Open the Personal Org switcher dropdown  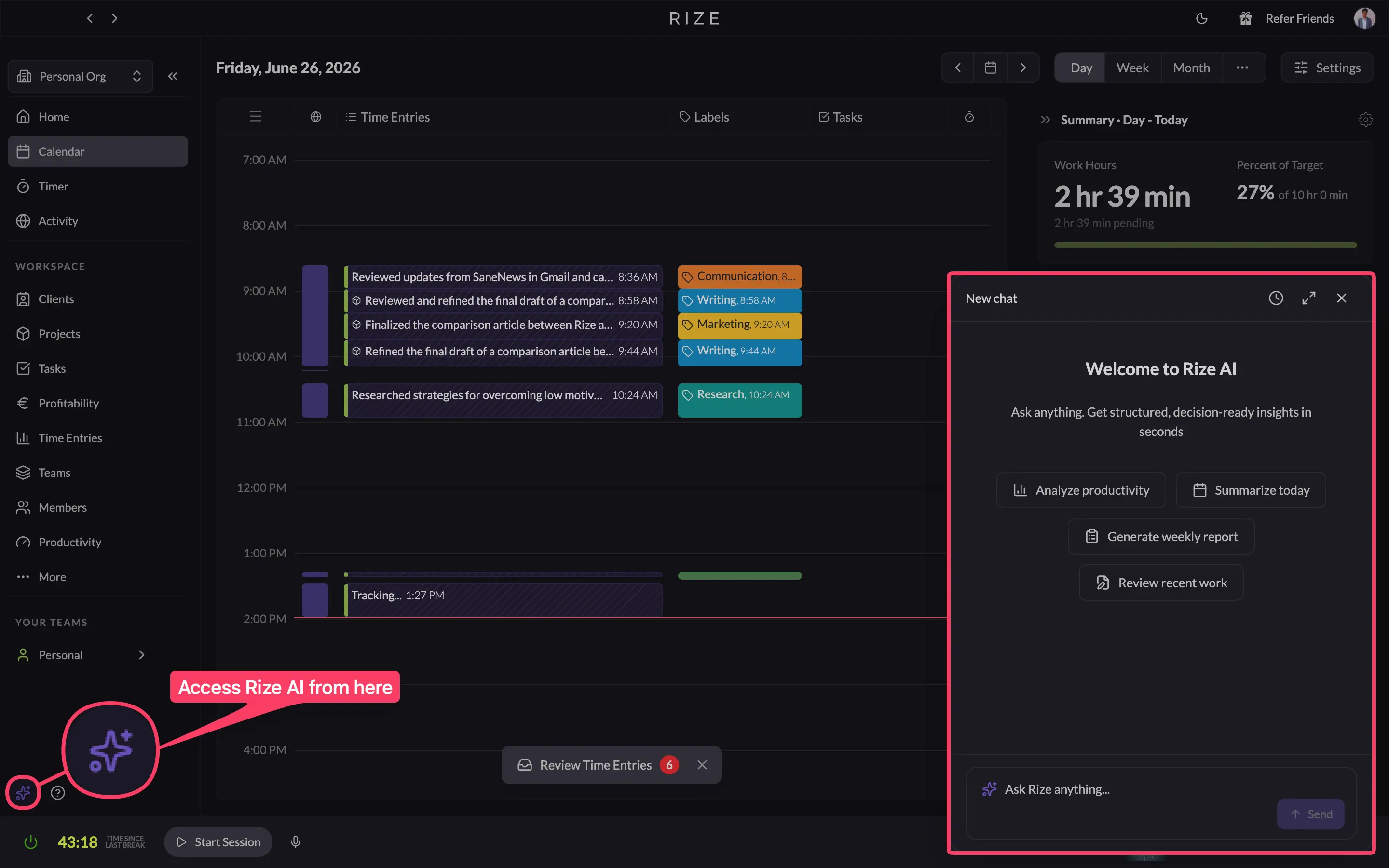[81, 76]
